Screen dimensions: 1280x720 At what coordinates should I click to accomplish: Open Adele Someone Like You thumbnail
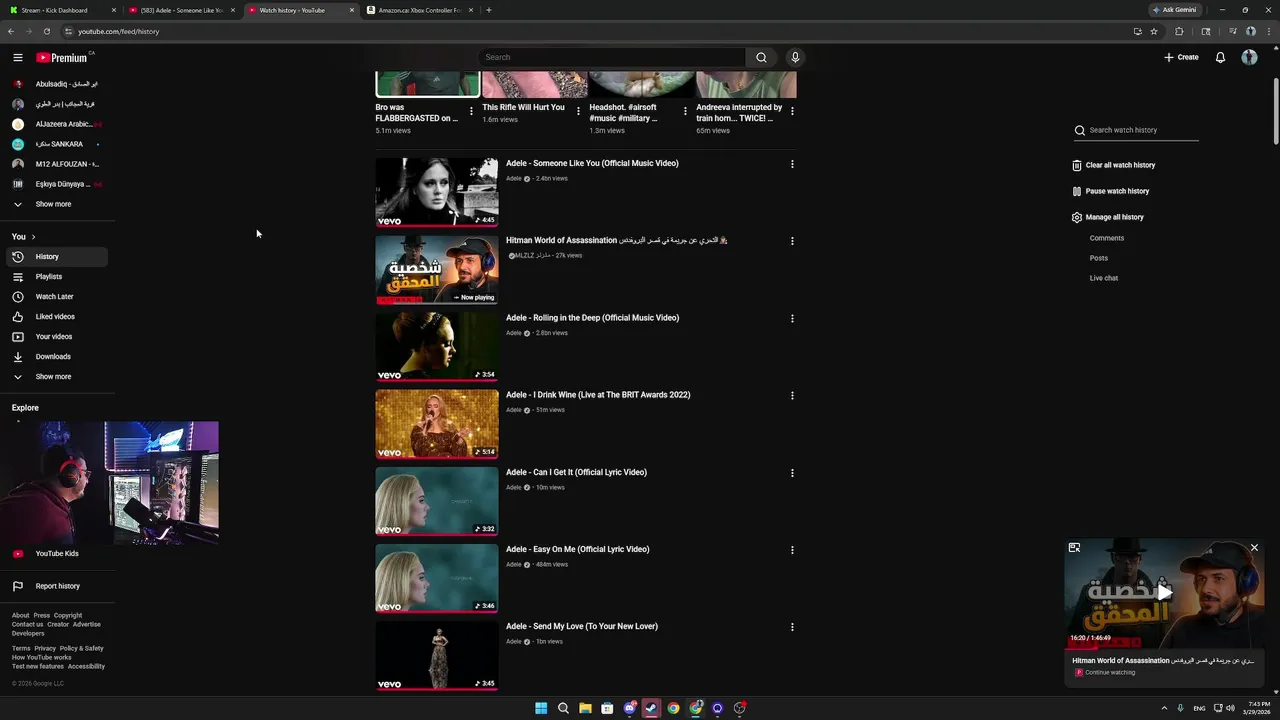[x=437, y=192]
